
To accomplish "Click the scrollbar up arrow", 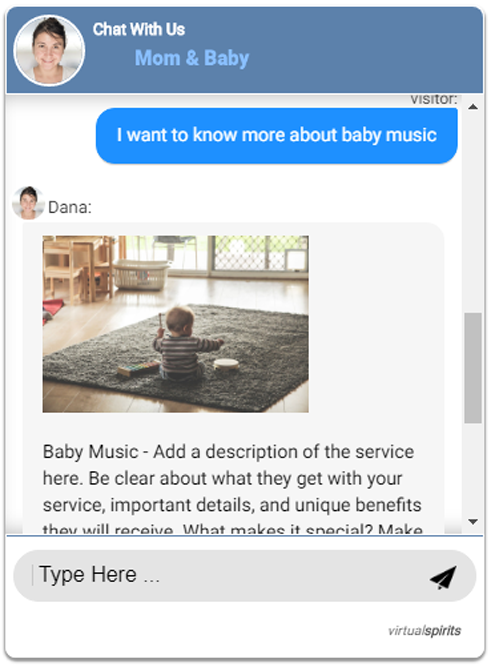I will point(473,107).
